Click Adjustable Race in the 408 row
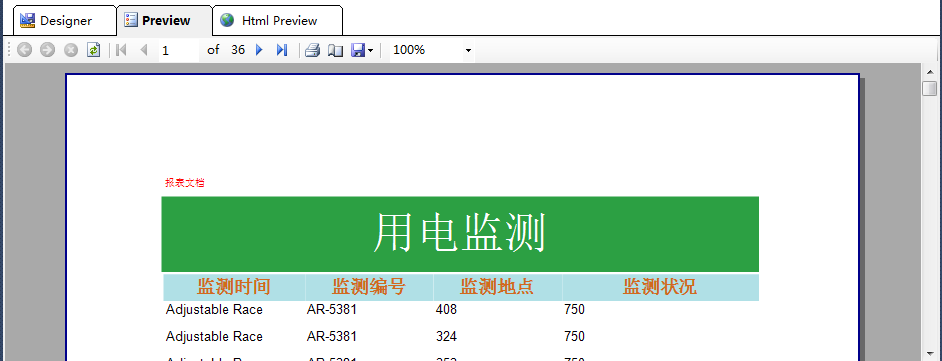Viewport: 942px width, 361px height. (x=214, y=310)
